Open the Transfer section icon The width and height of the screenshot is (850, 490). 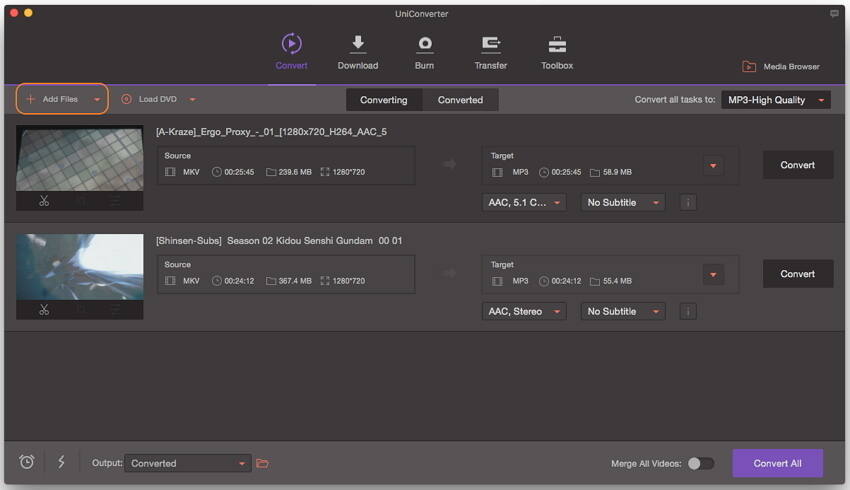491,44
